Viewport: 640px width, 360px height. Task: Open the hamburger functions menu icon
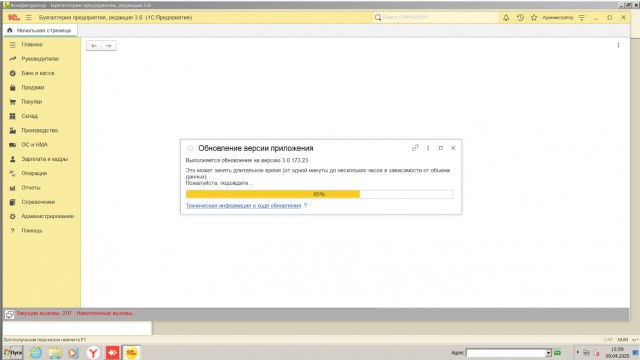coord(29,18)
